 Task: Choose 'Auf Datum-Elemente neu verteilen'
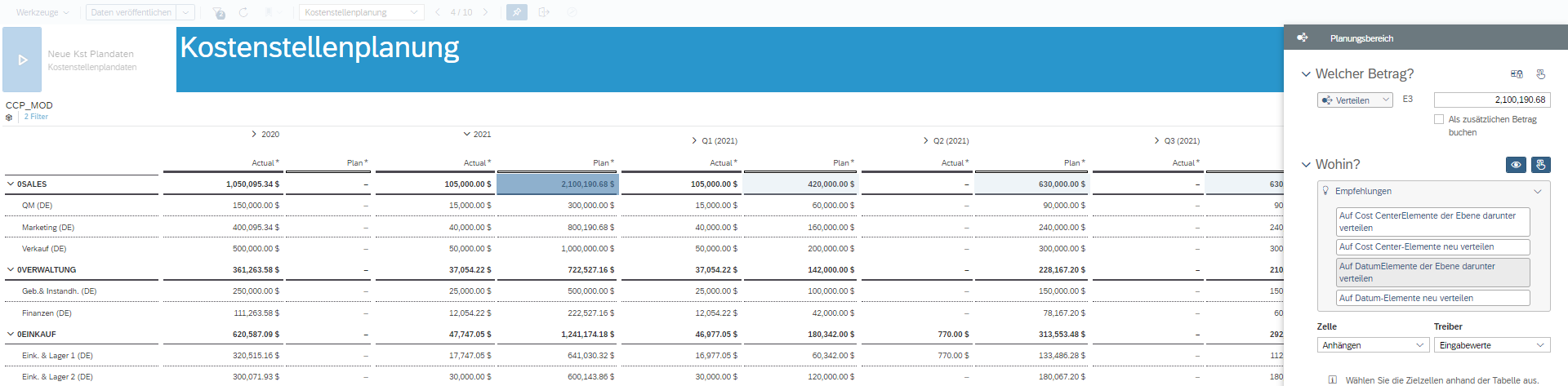coord(1432,298)
